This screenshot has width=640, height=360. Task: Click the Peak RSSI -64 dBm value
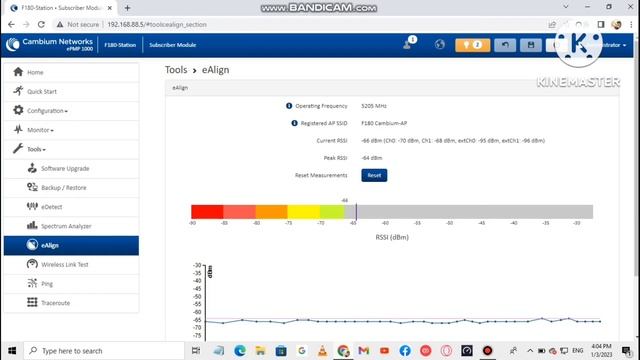pyautogui.click(x=371, y=158)
